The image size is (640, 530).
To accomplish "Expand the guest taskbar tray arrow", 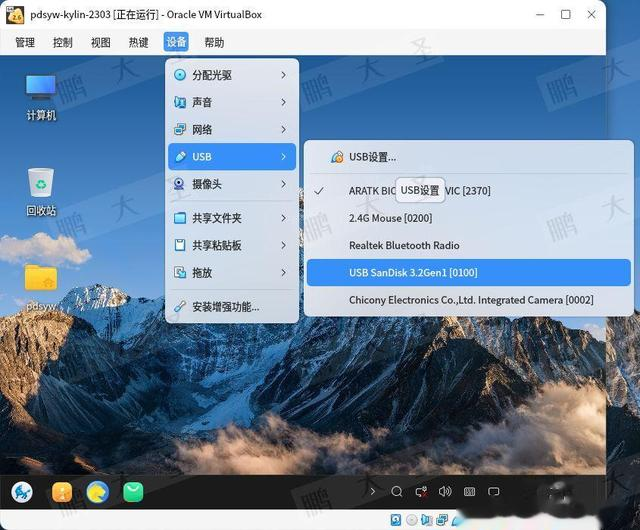I will [x=372, y=491].
